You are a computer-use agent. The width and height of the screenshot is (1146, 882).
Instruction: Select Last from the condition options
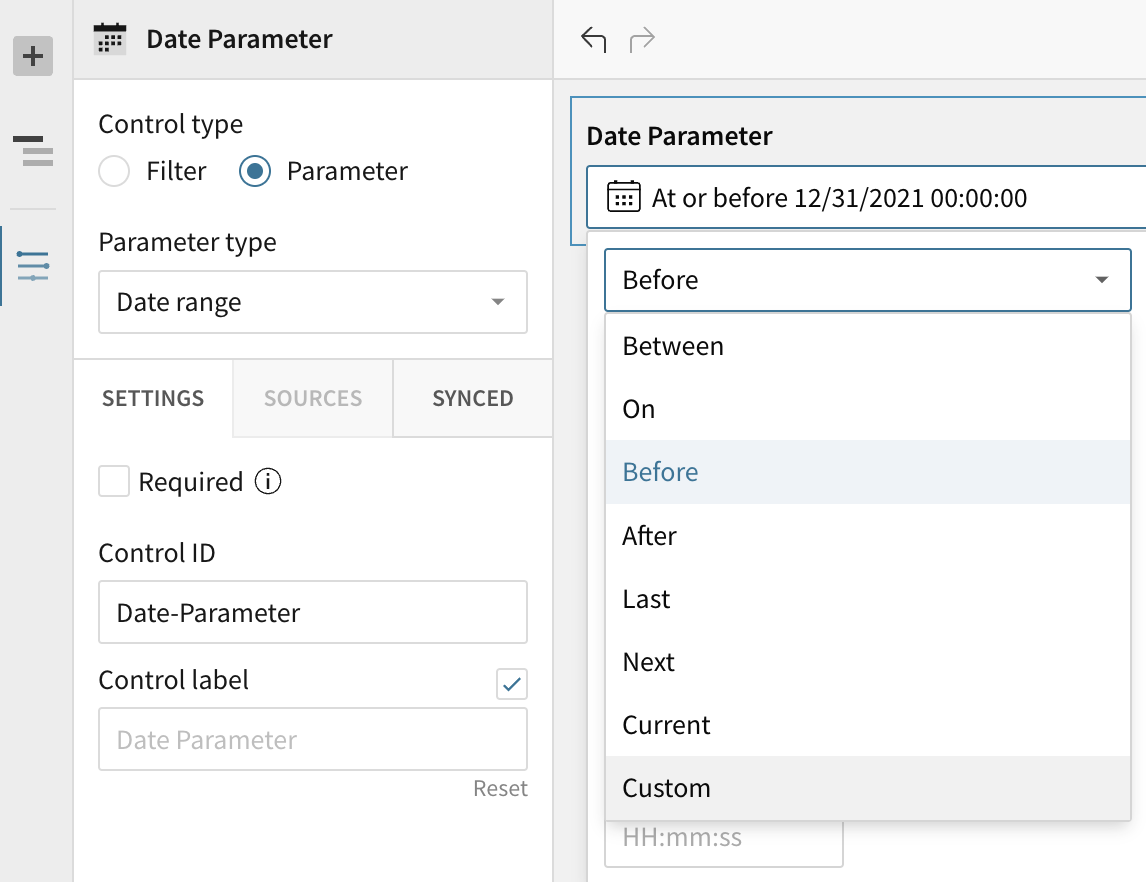pos(645,598)
